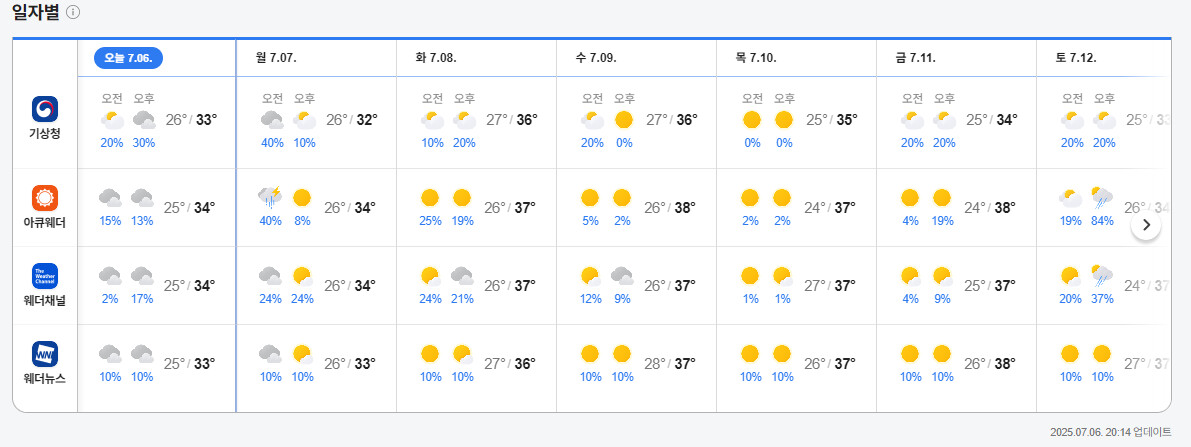This screenshot has width=1191, height=447.
Task: Click the 기상청 provider logo icon
Action: [45, 108]
